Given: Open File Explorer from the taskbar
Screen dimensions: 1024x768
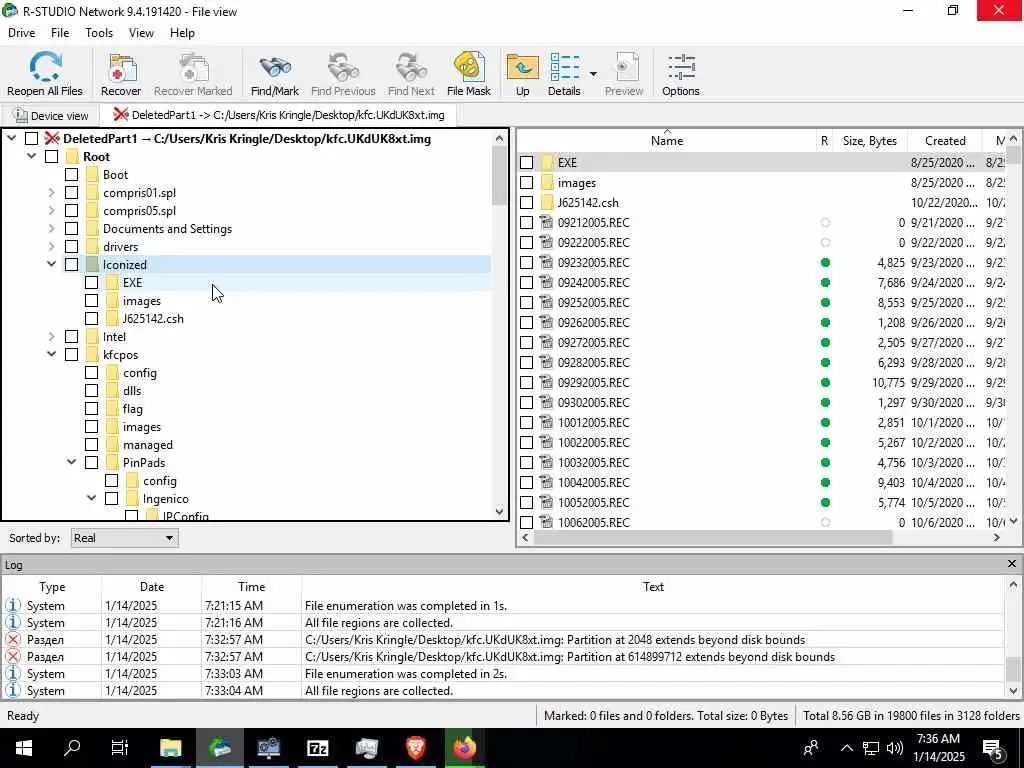Looking at the screenshot, I should coord(170,748).
